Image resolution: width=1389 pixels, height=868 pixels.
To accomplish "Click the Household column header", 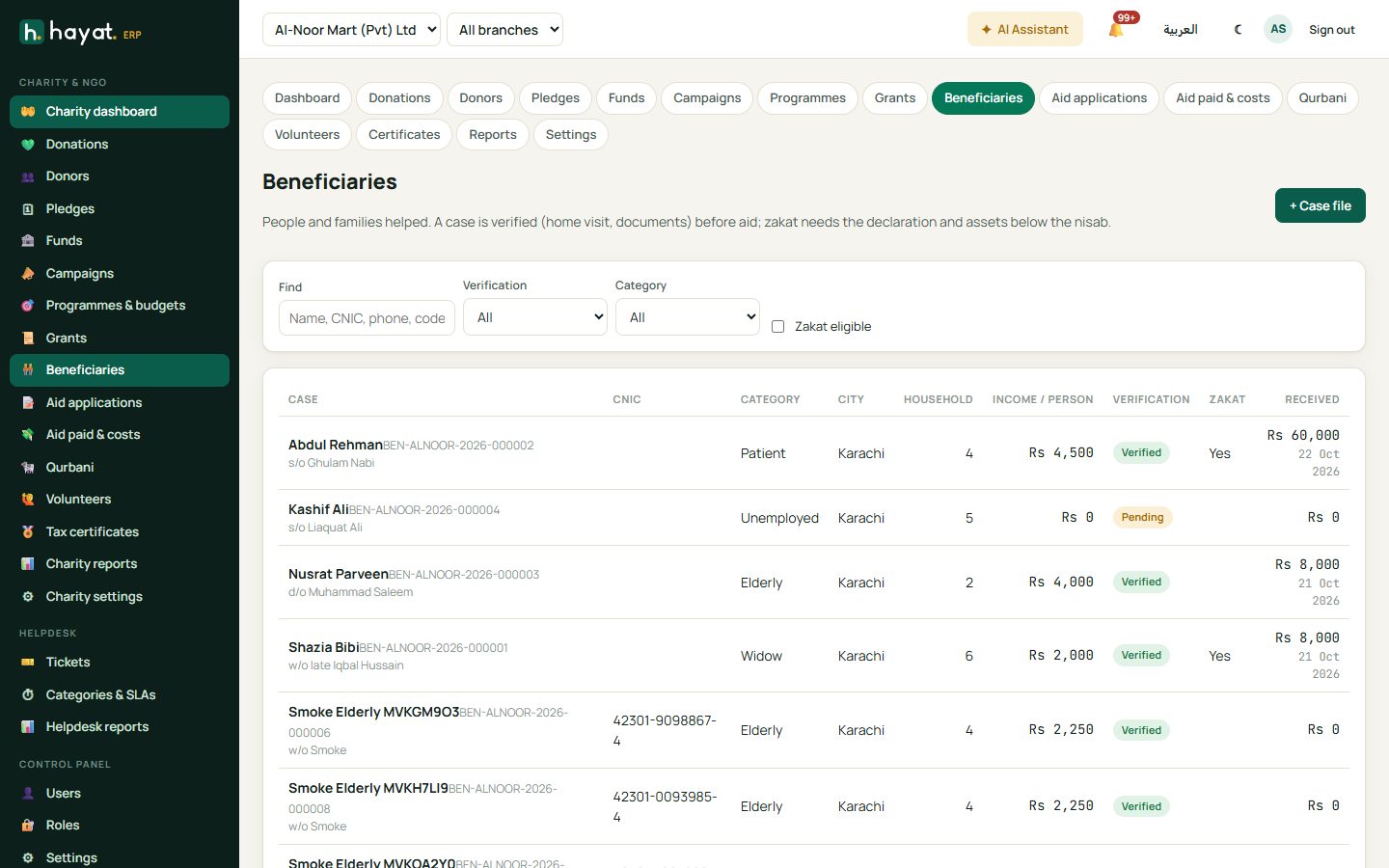I will click(x=938, y=399).
